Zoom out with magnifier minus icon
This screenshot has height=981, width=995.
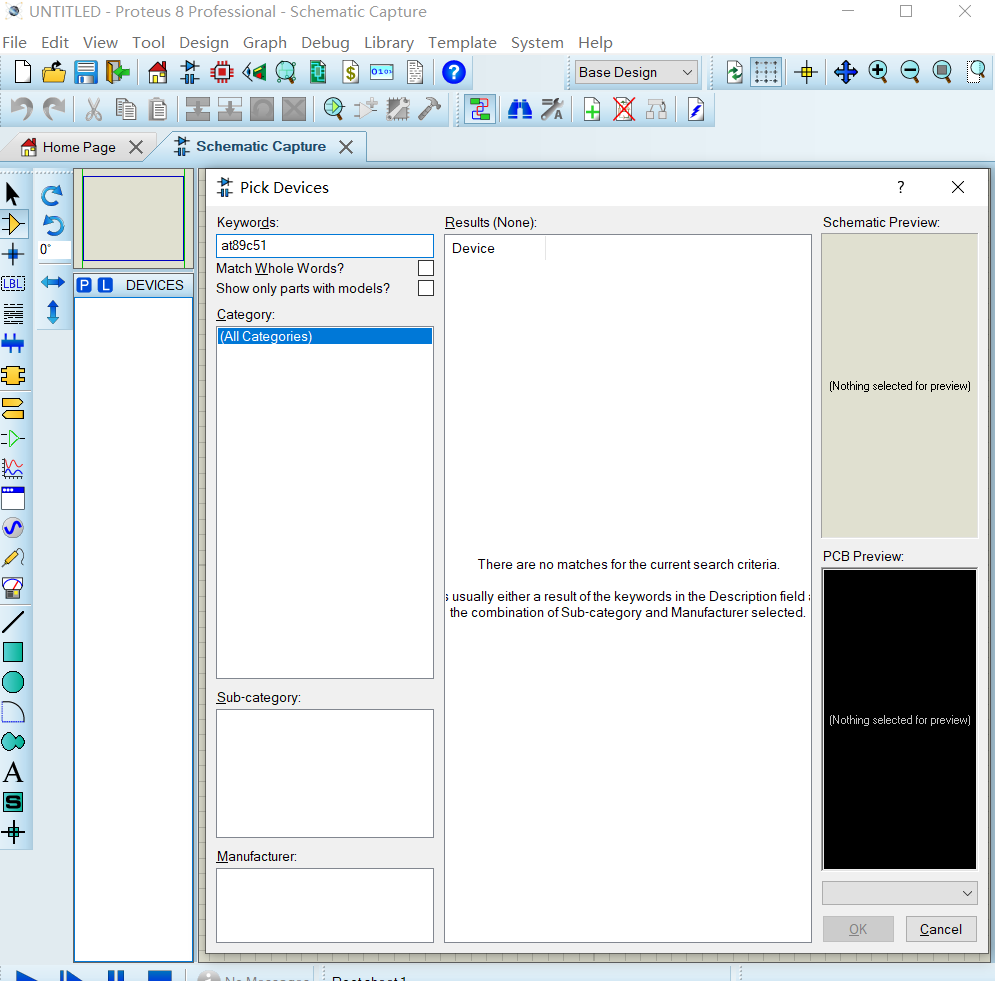click(910, 72)
